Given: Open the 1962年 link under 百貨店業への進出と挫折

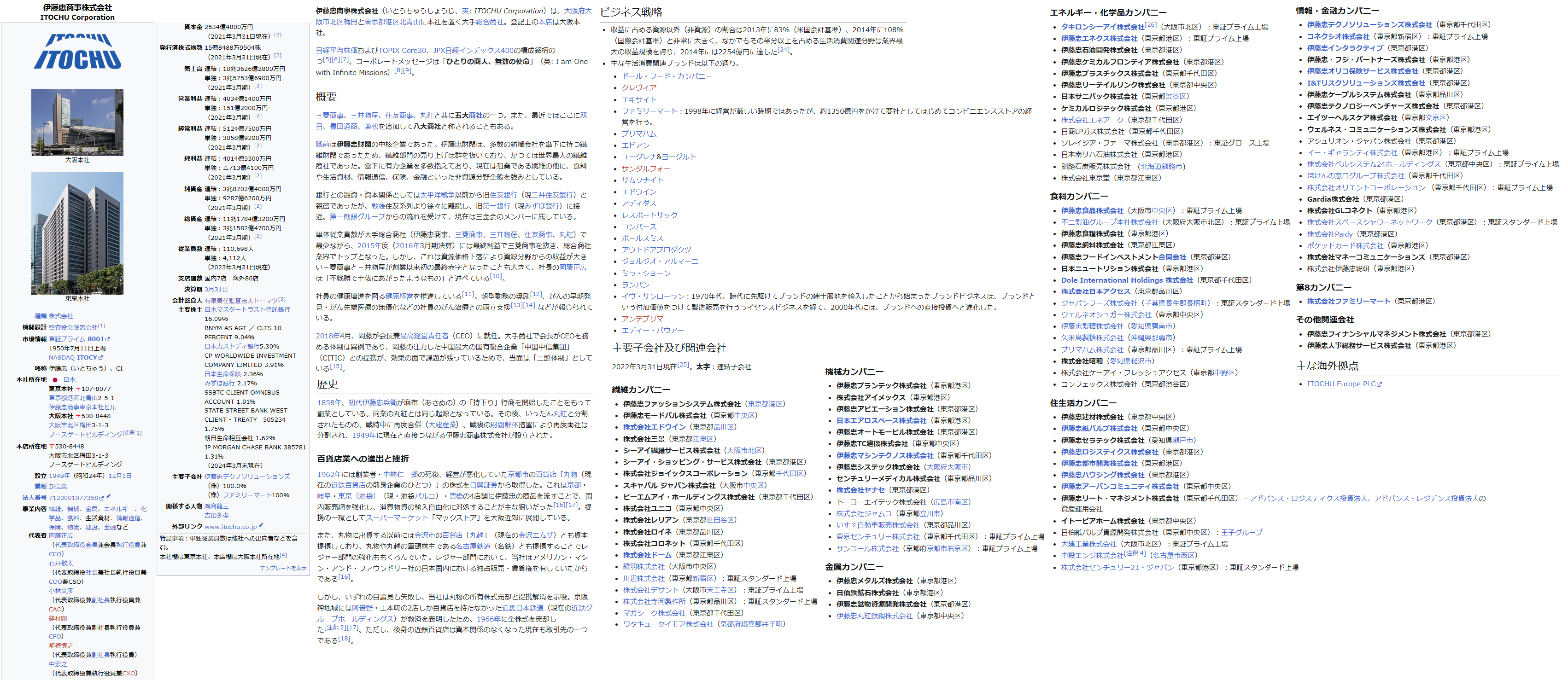Looking at the screenshot, I should (329, 474).
